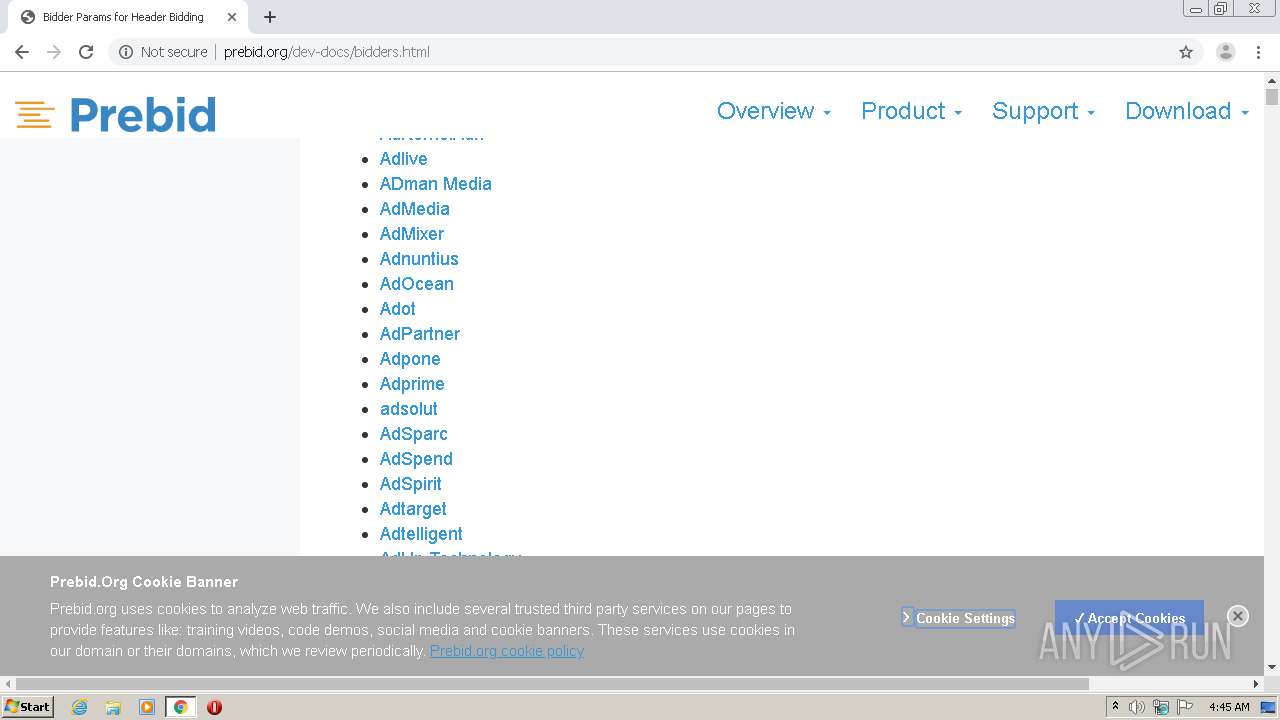Open the adsolut bidder link
The image size is (1280, 720).
point(408,409)
